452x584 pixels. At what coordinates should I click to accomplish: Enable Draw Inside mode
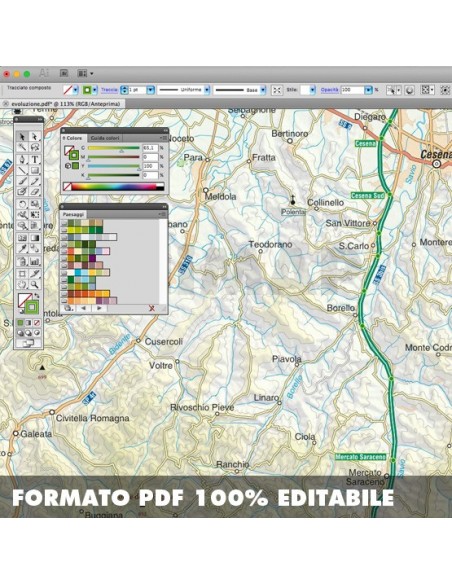click(36, 333)
